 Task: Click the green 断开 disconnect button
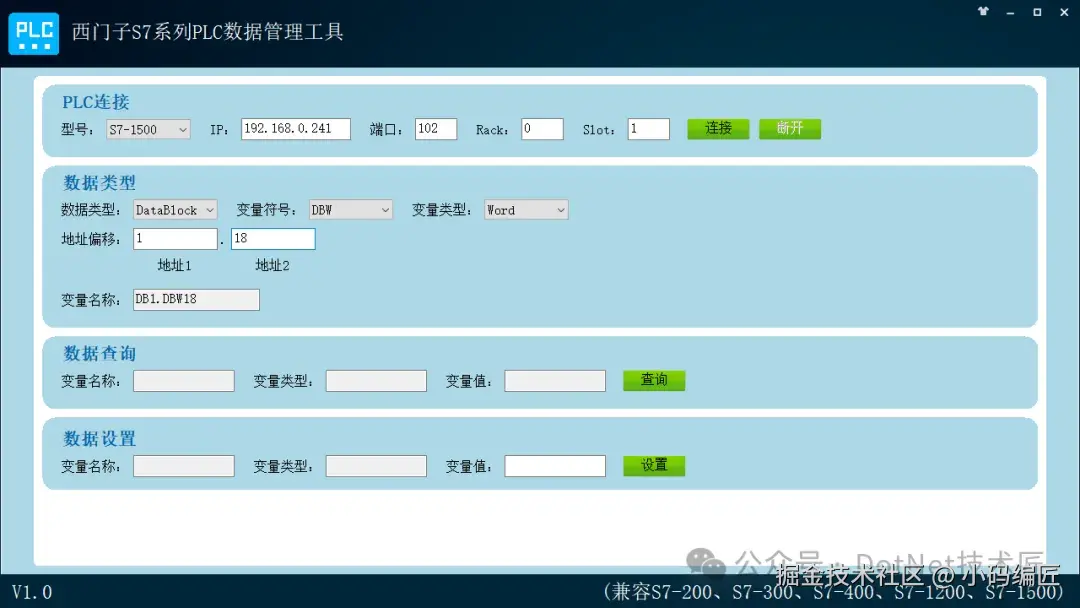tap(790, 129)
